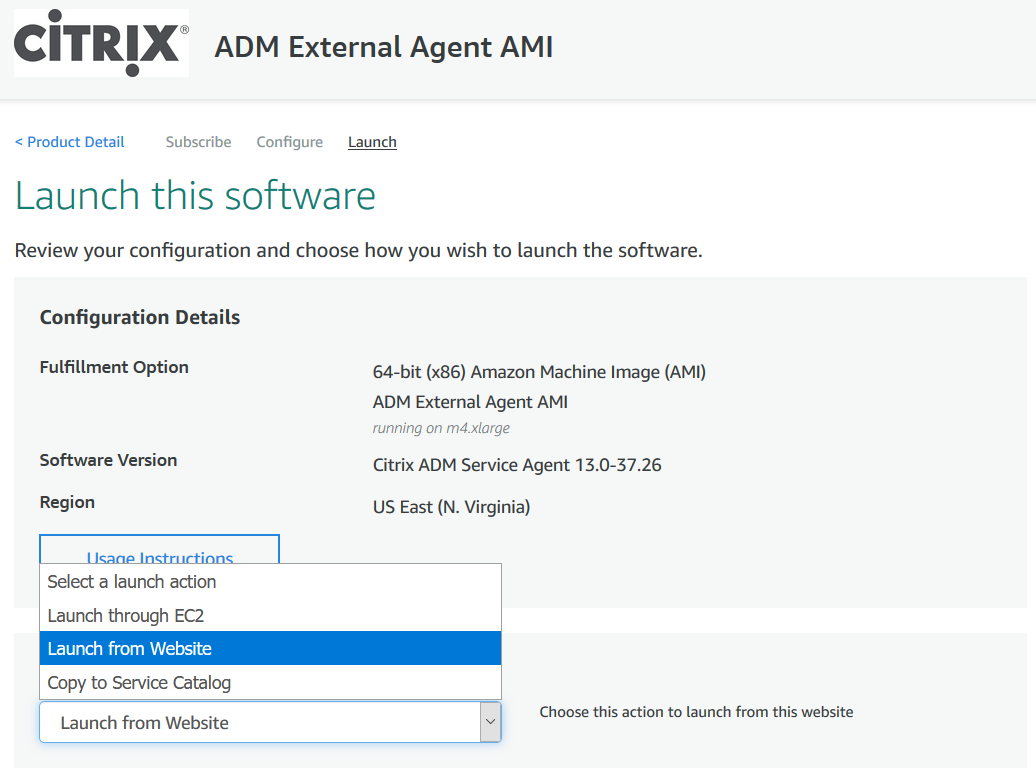Click the '64-bit (x86) Amazon Machine Image' text
Screen dimensions: 1036x772
click(x=539, y=372)
